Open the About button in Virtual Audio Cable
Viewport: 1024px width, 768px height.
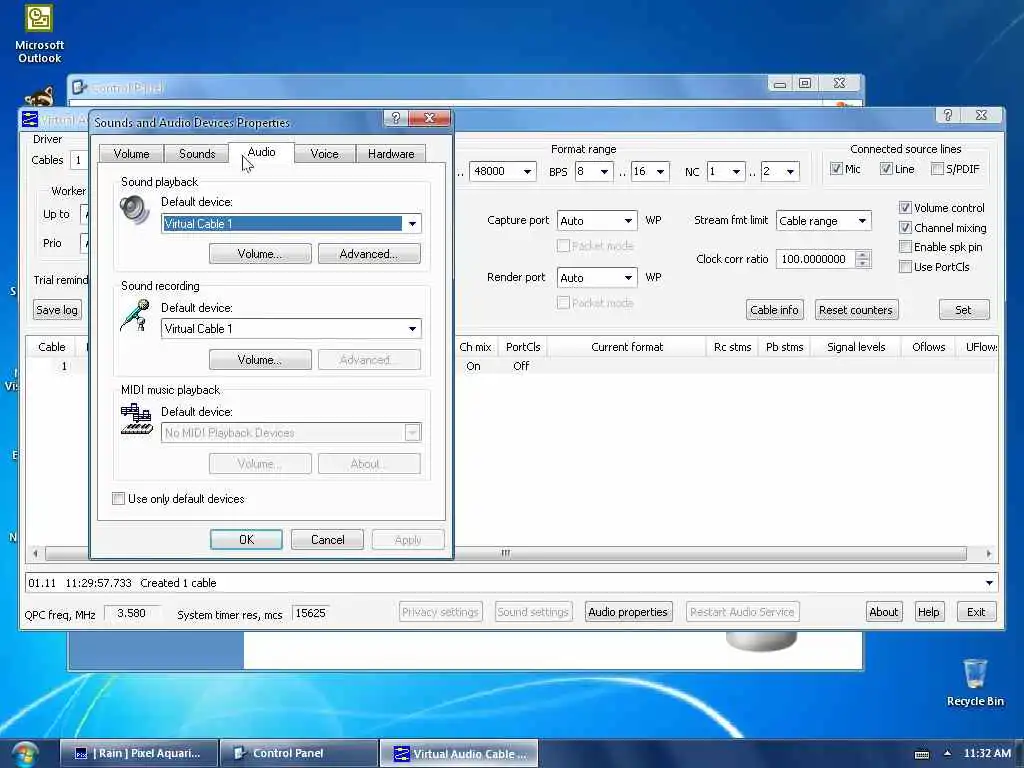point(884,612)
